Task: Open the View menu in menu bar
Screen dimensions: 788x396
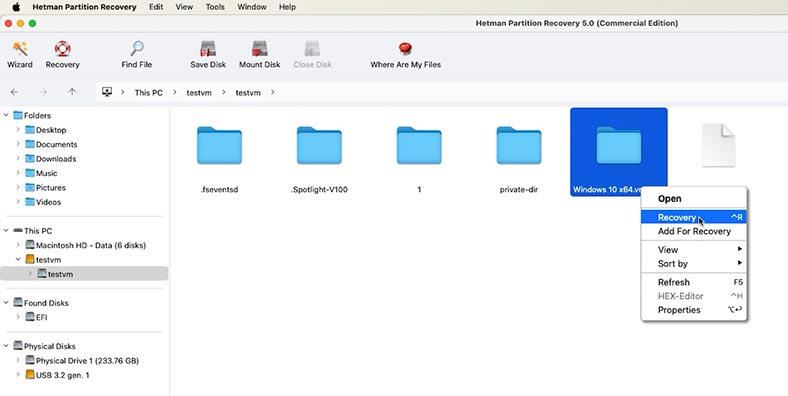Action: coord(184,7)
